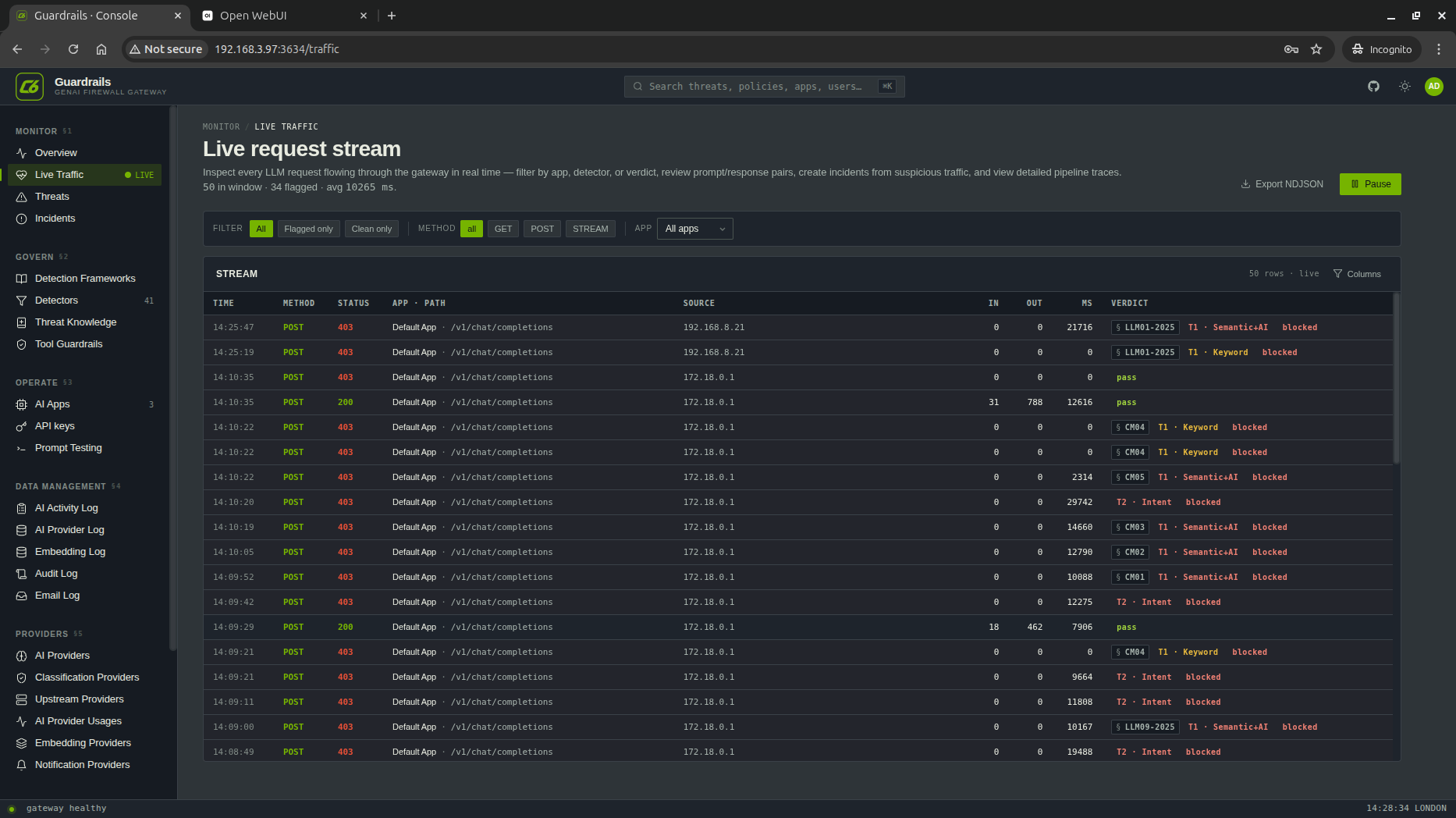1456x818 pixels.
Task: Open AI Provider Usages page
Action: tap(78, 721)
